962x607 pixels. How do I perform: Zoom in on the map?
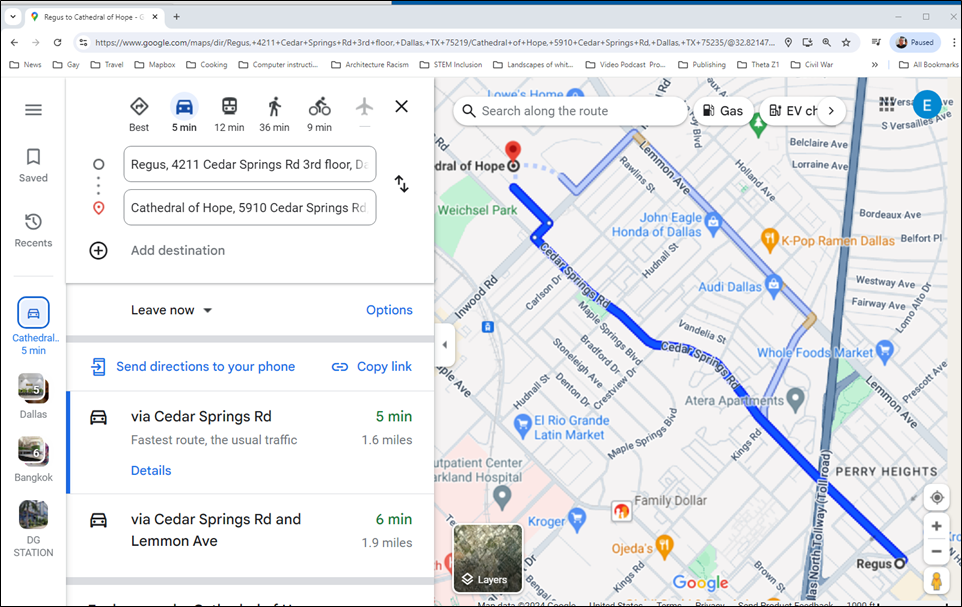(x=936, y=526)
